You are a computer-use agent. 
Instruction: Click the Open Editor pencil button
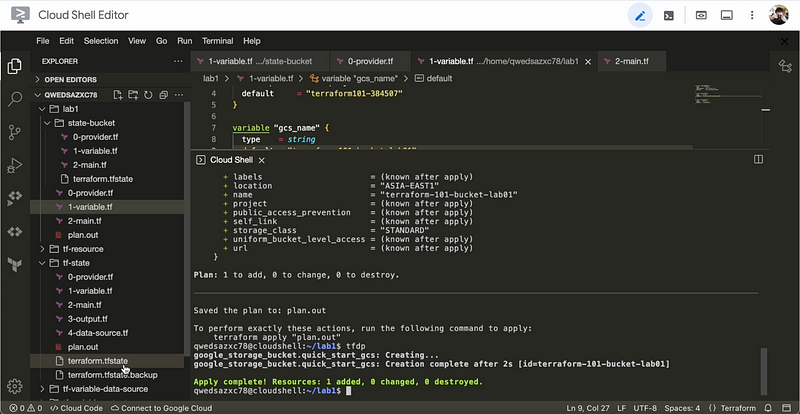tap(640, 15)
